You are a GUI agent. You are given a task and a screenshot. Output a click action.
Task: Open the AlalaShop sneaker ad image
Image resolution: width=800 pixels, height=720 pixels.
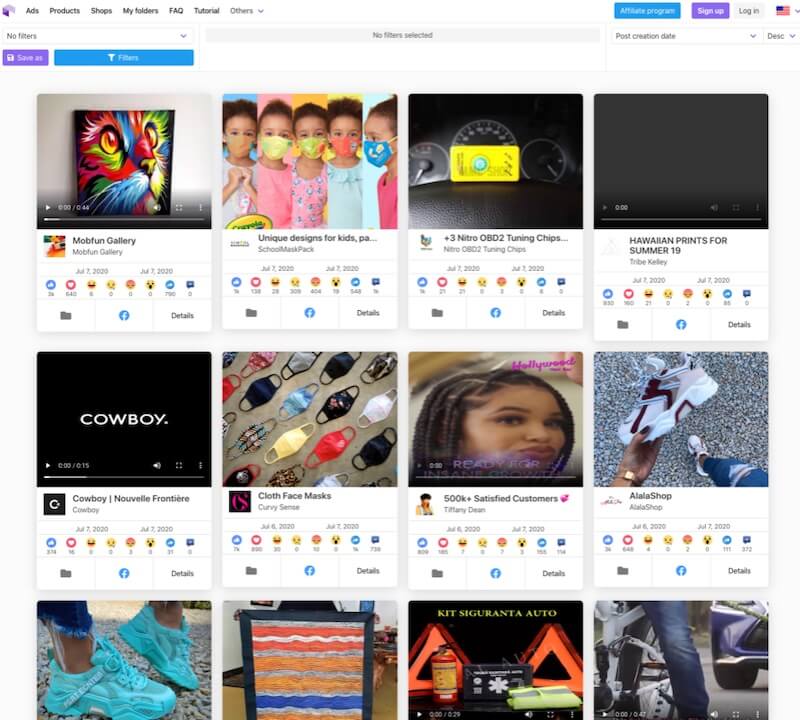[681, 419]
